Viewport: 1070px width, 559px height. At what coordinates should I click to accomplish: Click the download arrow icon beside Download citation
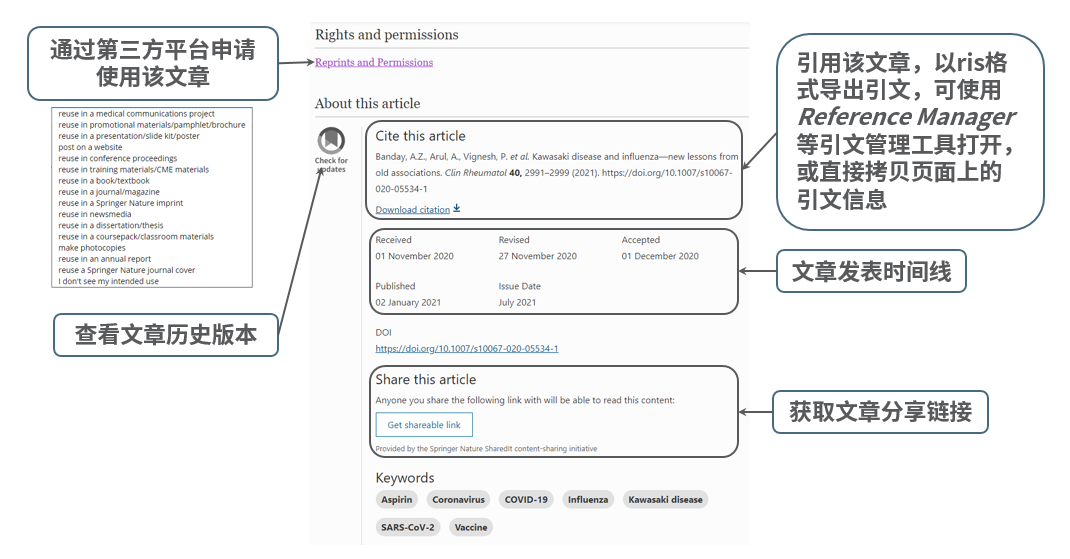457,208
